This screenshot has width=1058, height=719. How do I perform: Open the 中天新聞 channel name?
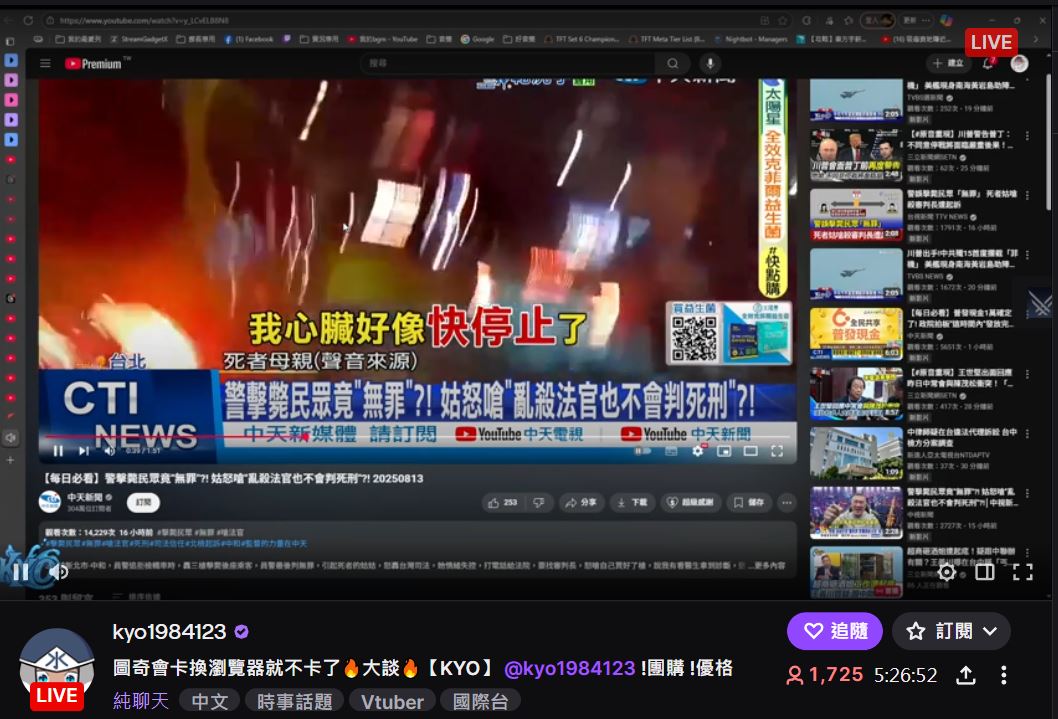pyautogui.click(x=85, y=497)
